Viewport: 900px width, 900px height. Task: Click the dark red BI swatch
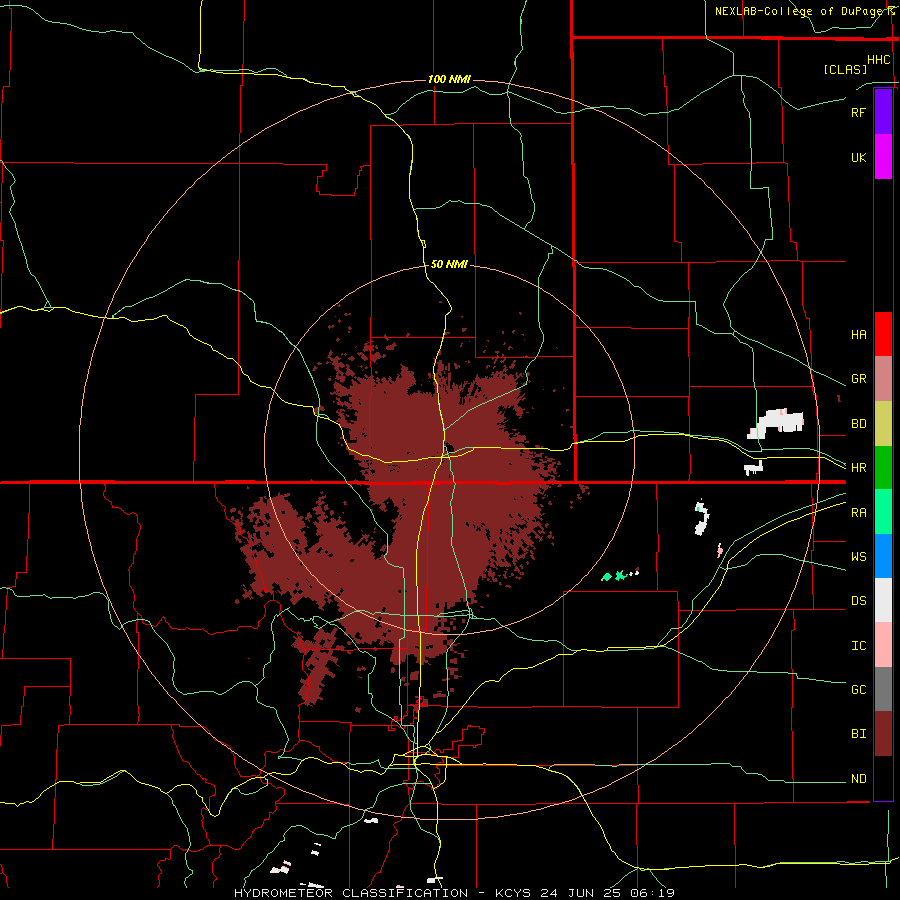883,734
